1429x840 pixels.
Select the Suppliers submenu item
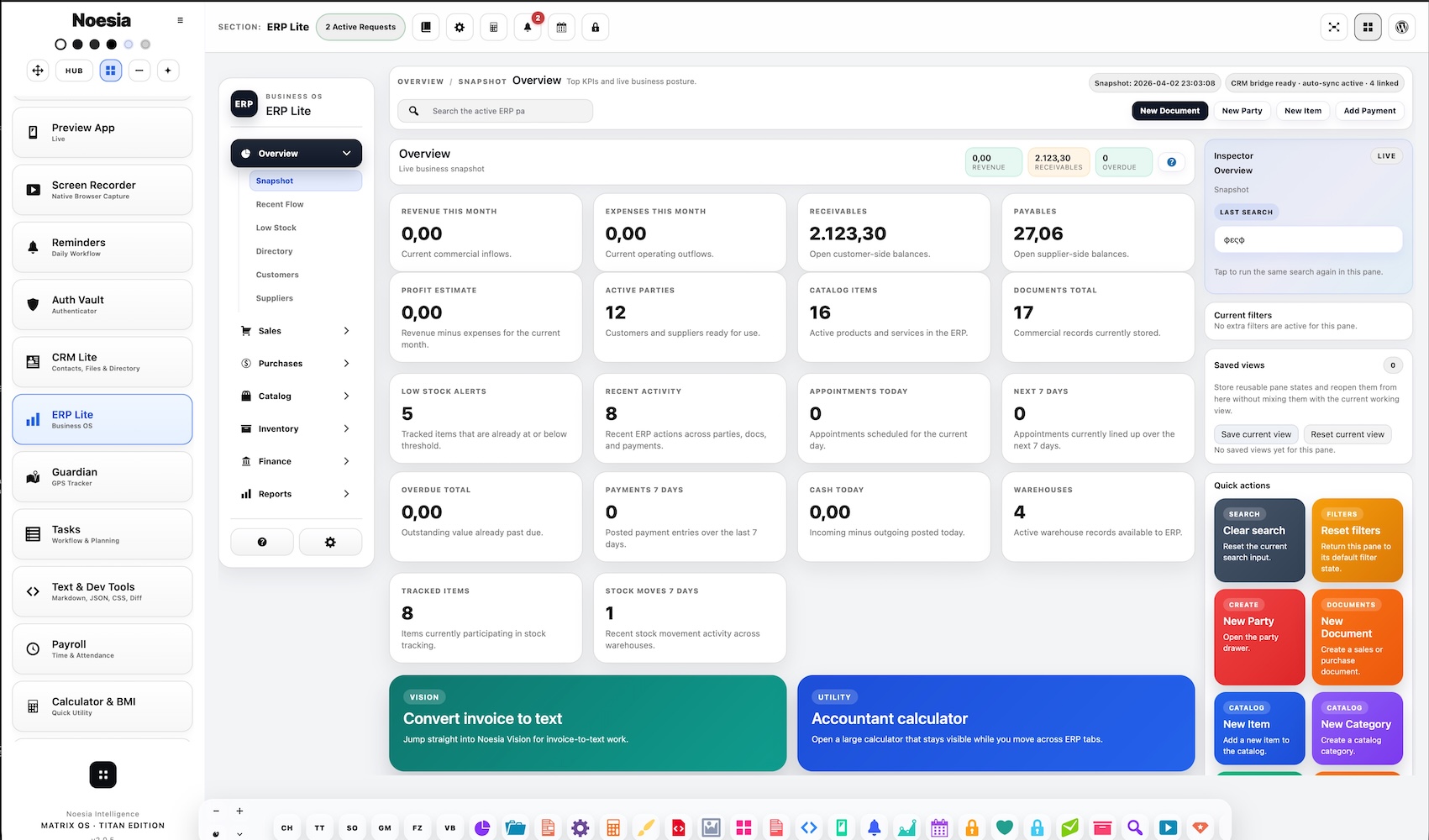[305, 298]
